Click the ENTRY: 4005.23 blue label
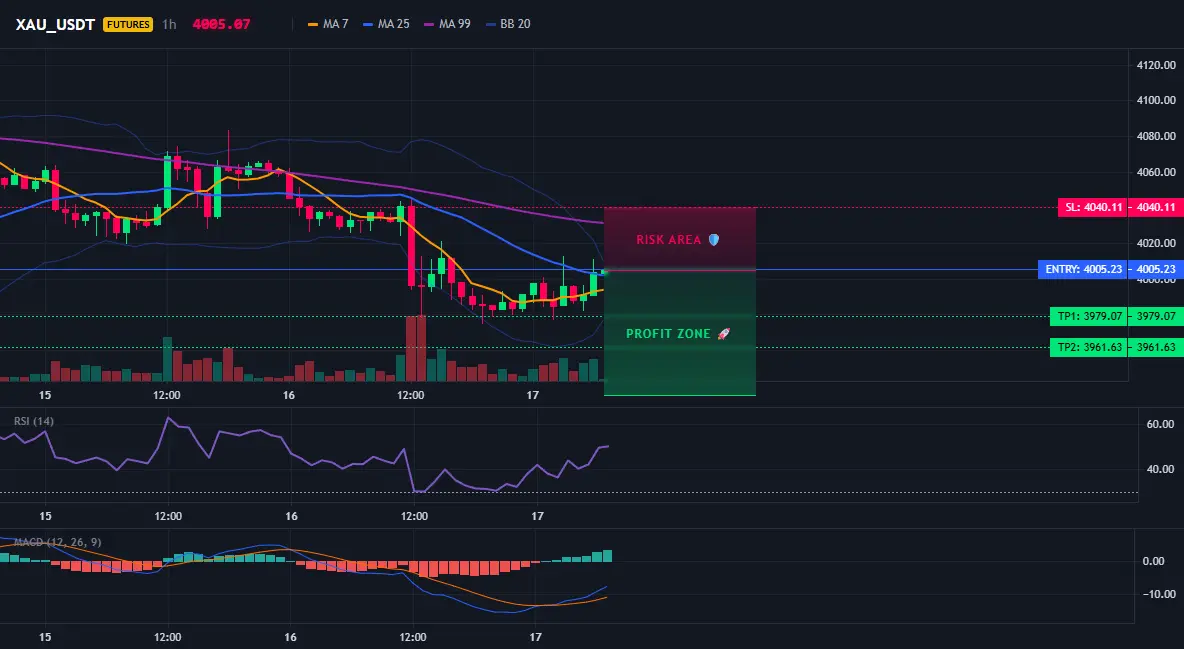Image resolution: width=1184 pixels, height=649 pixels. coord(1083,269)
